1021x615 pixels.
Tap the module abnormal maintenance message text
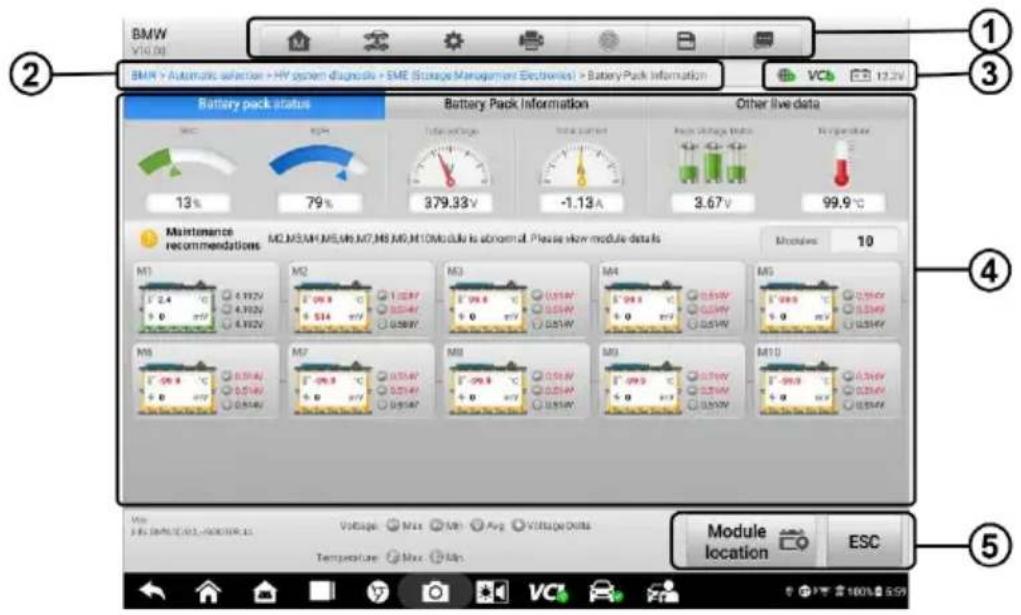point(464,239)
